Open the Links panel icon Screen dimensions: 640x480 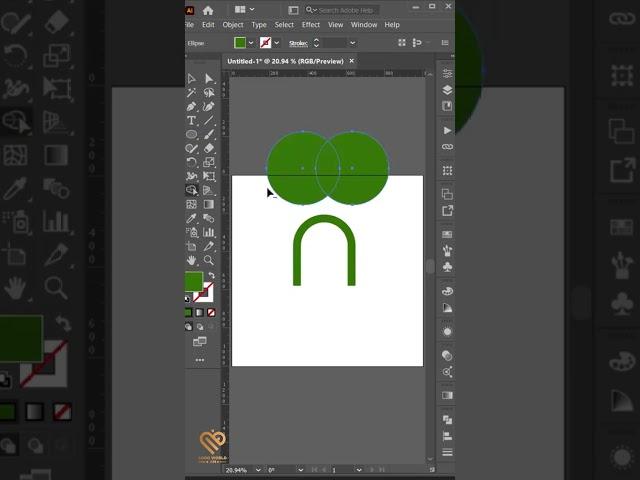[447, 147]
